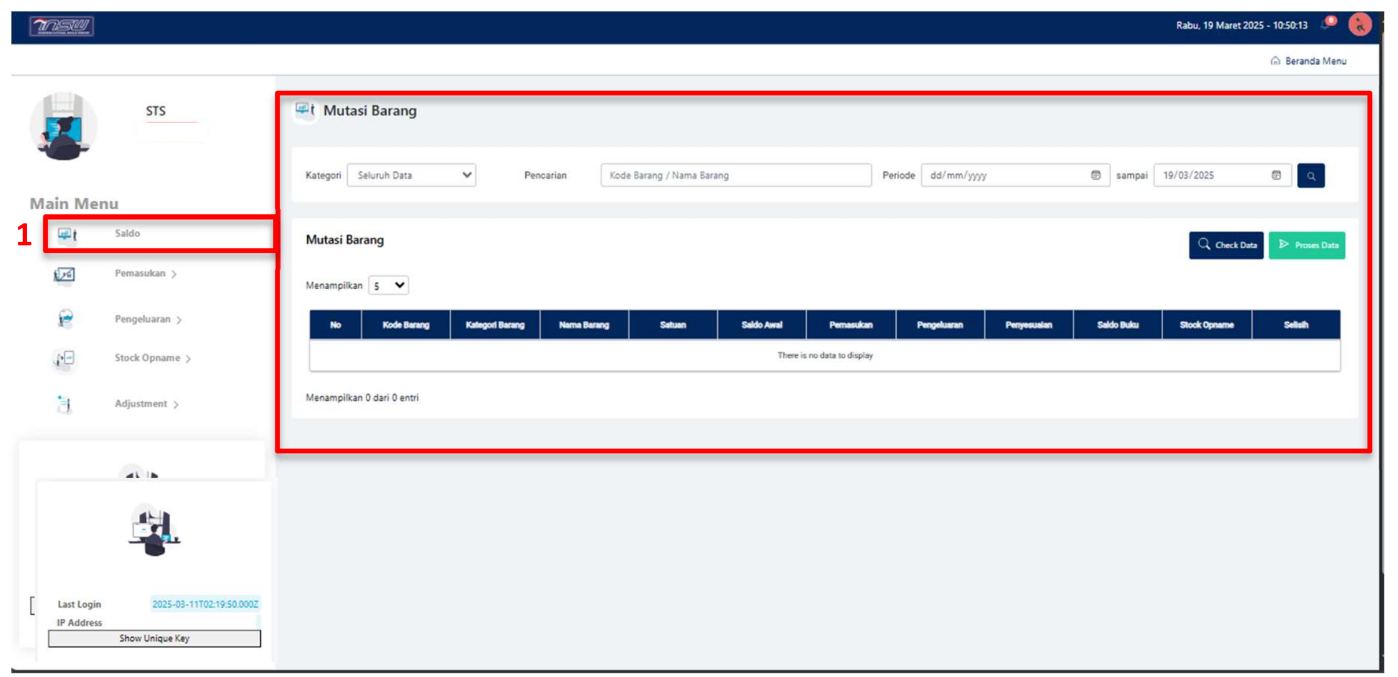This screenshot has width=1398, height=677.
Task: Open the notification bell icon
Action: (x=1328, y=24)
